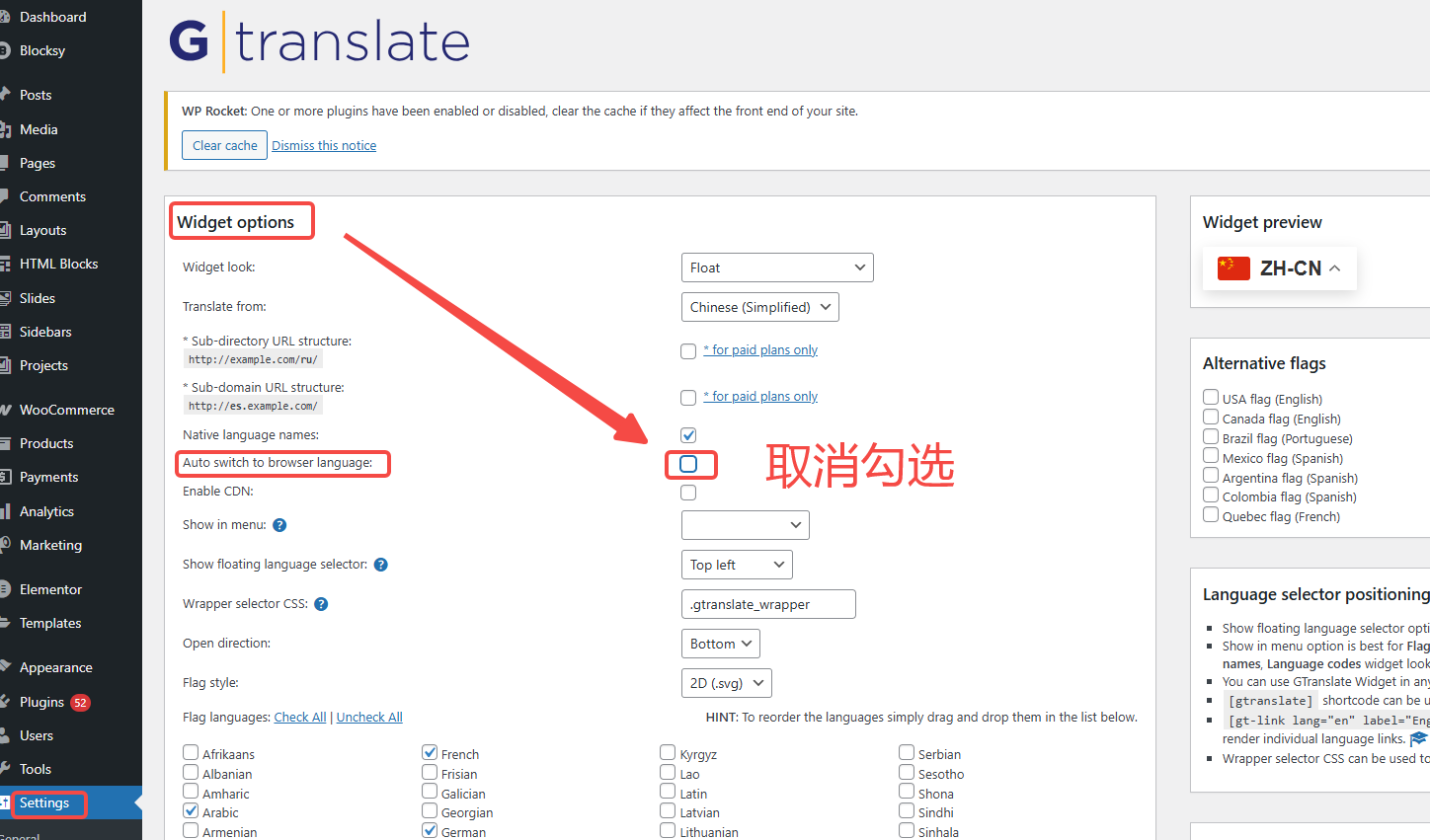Click the GTranslate logo

[x=319, y=41]
